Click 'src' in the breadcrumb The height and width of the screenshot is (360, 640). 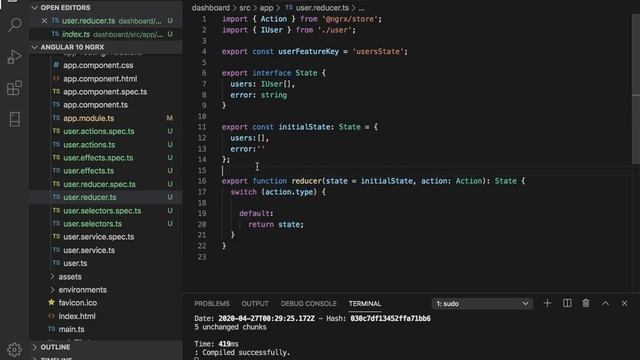[x=245, y=8]
